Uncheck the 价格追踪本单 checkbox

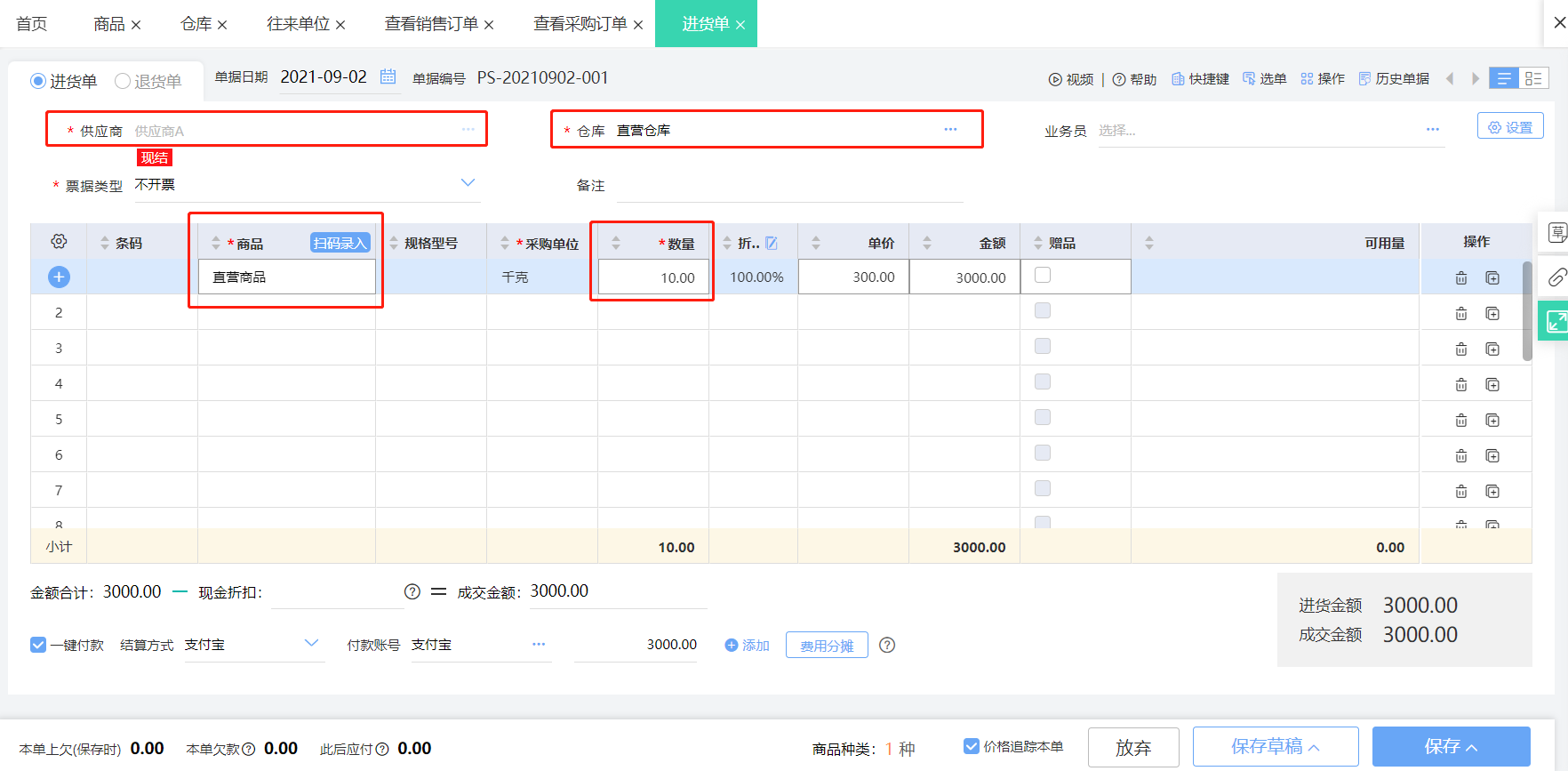tap(972, 746)
